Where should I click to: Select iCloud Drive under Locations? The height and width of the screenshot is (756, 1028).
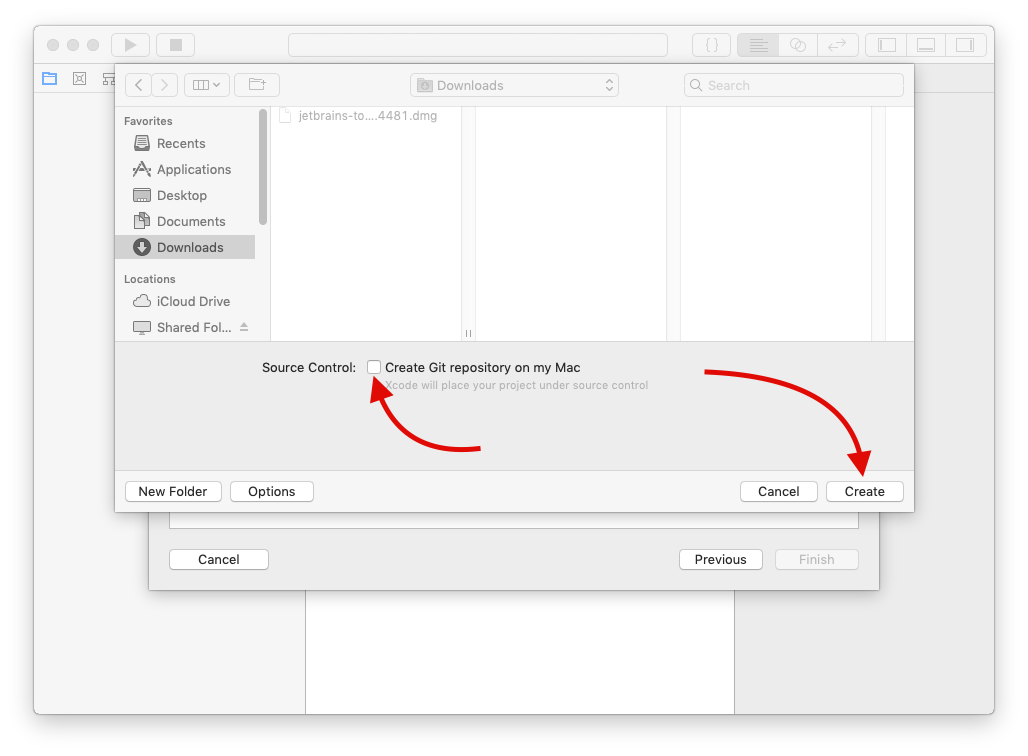(193, 301)
